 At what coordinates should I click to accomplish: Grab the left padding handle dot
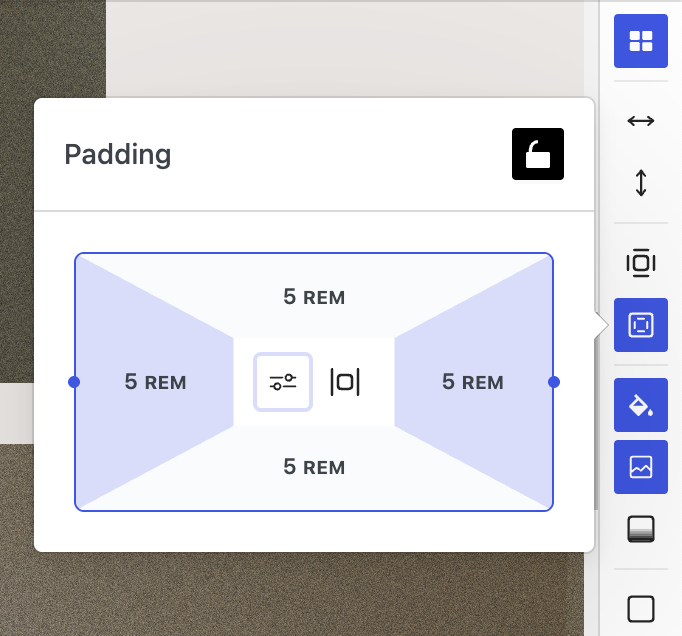[74, 382]
